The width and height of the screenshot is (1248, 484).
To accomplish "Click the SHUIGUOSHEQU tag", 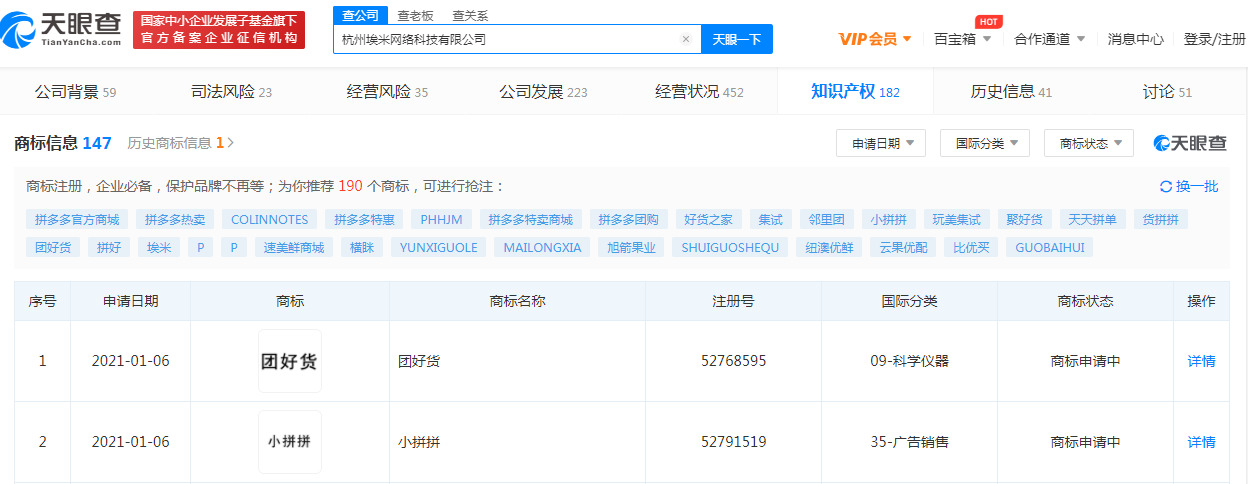I will pos(730,247).
